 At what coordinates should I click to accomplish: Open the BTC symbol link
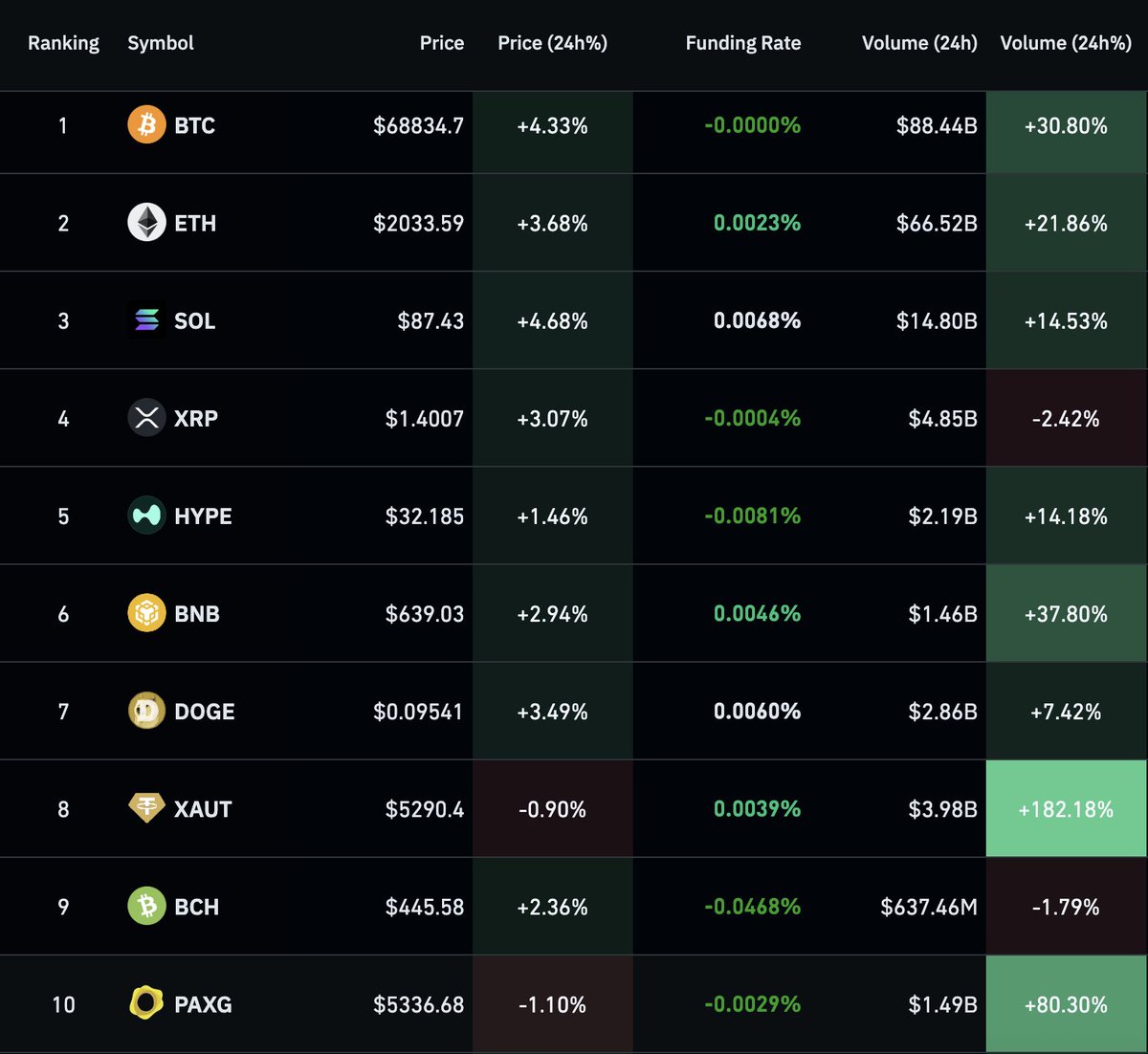(194, 125)
